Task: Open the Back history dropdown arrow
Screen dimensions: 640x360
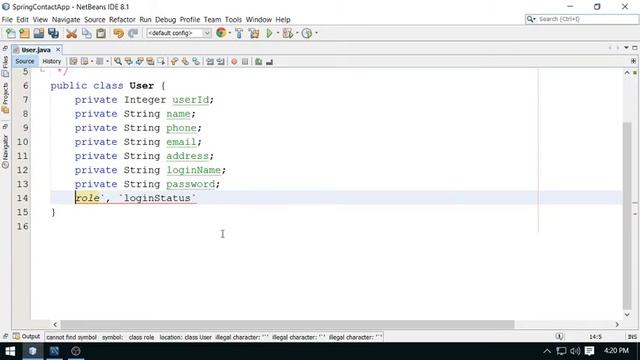Action: (92, 62)
